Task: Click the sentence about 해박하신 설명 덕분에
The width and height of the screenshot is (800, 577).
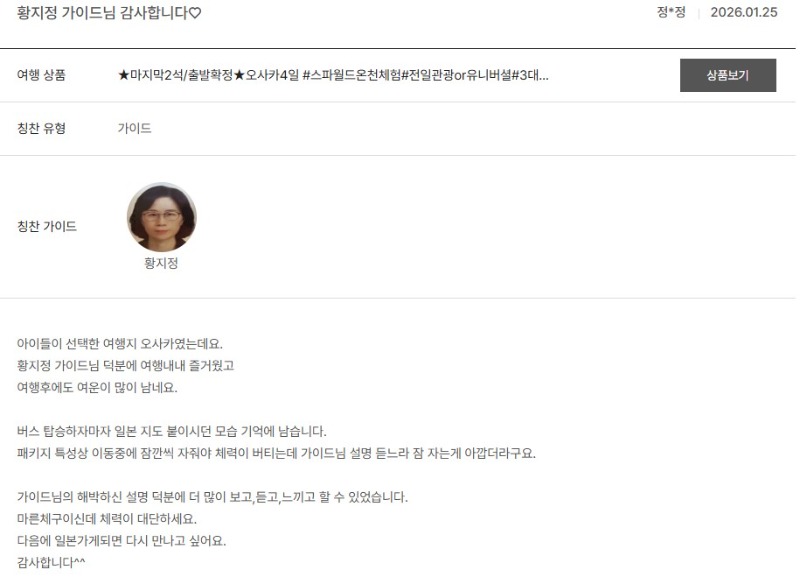Action: [x=212, y=497]
